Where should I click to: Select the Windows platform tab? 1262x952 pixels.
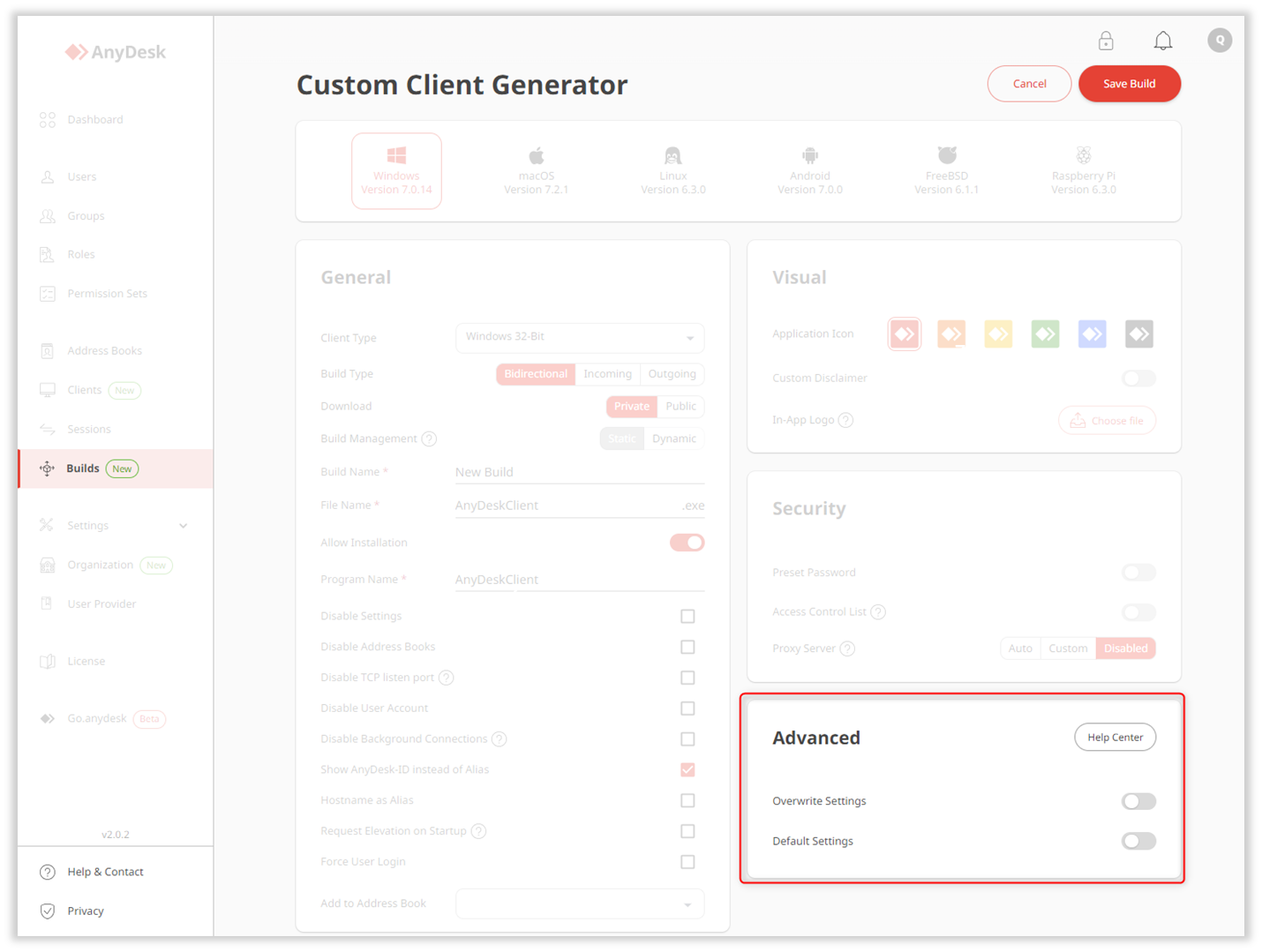coord(396,171)
